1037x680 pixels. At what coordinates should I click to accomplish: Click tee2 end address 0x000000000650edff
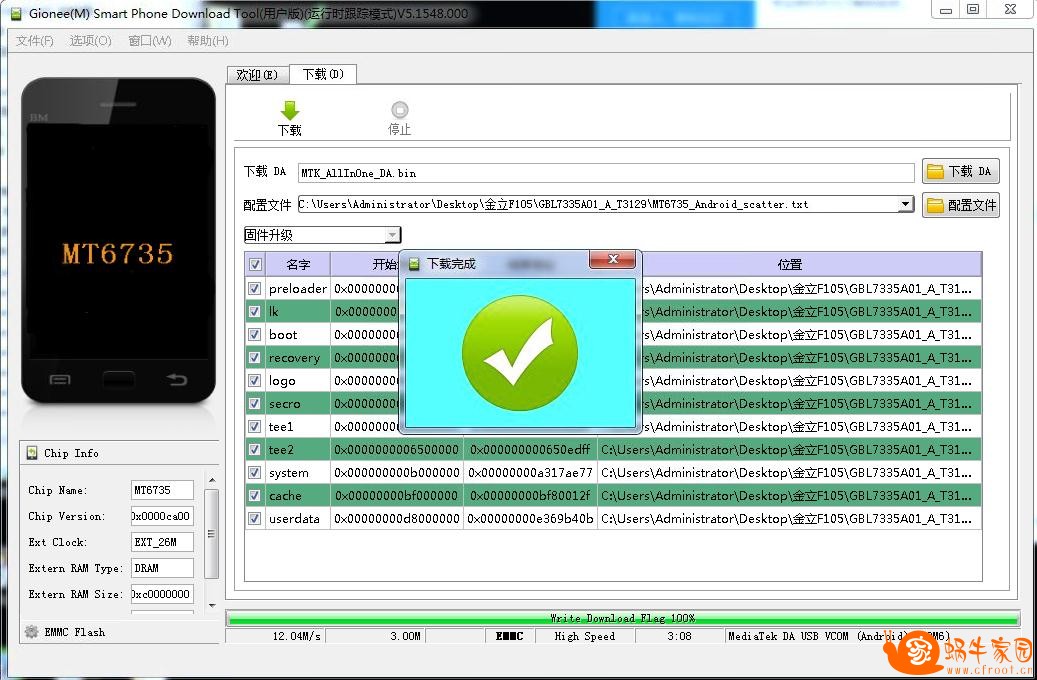530,450
